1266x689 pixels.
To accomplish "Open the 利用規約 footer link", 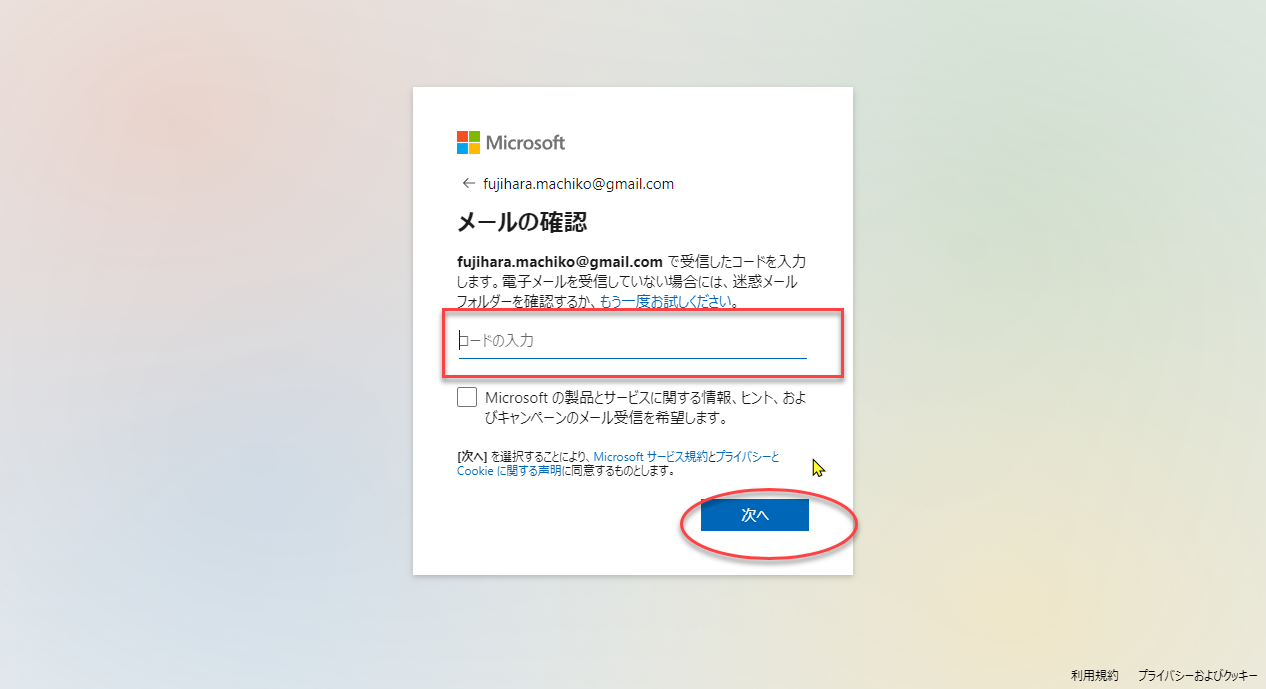I will coord(1094,676).
